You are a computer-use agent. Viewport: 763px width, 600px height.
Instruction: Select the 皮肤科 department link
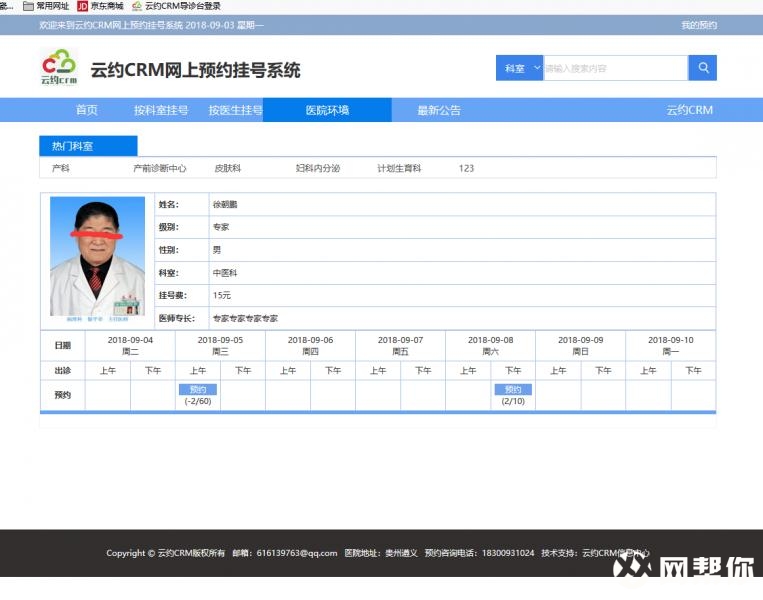[228, 168]
